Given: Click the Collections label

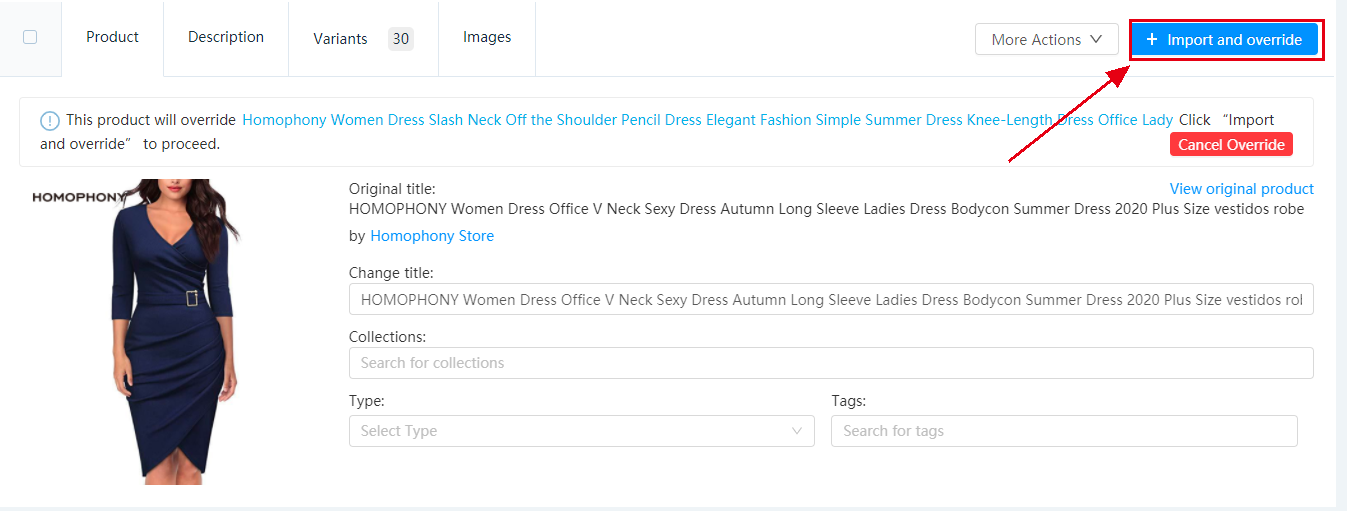Looking at the screenshot, I should pyautogui.click(x=387, y=337).
